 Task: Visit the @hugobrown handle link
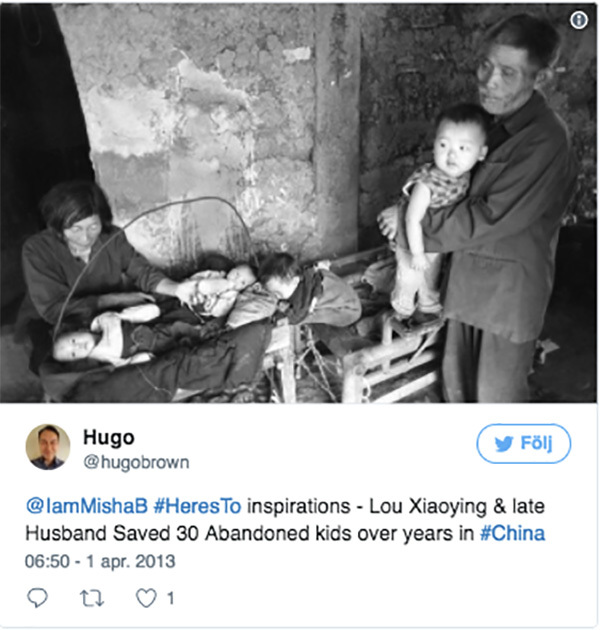136,462
